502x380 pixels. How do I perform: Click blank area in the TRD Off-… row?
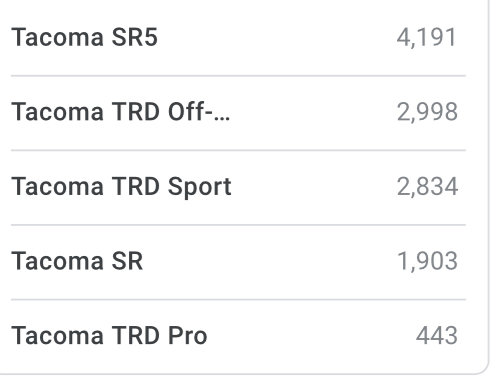click(313, 112)
